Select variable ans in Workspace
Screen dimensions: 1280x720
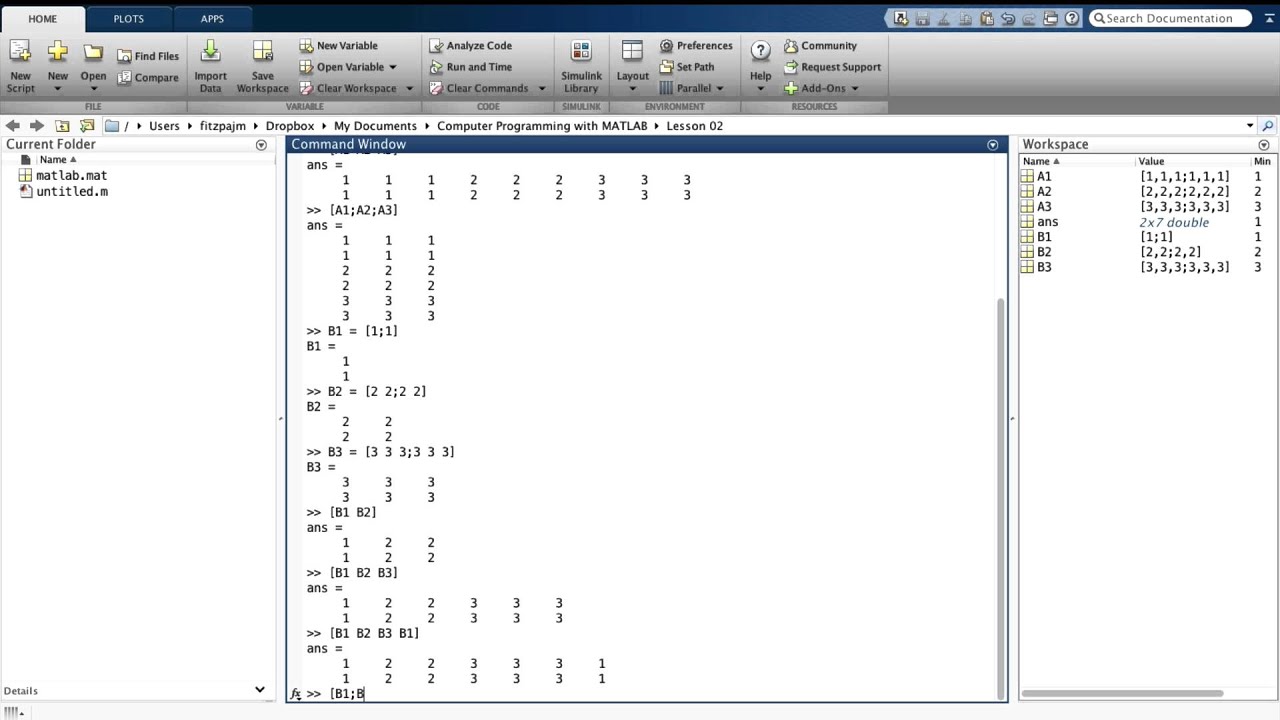(1047, 222)
